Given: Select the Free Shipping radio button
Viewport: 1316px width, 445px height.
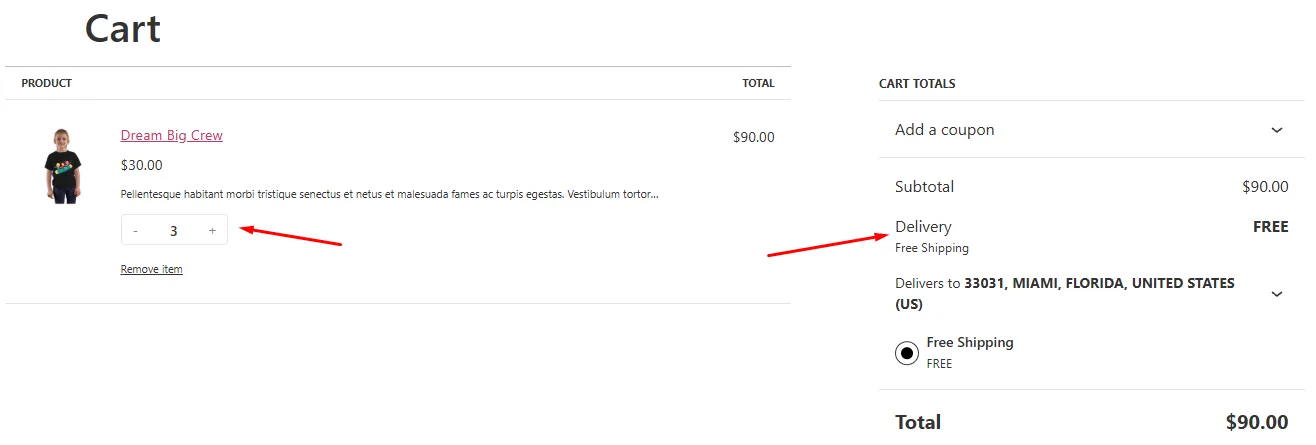Looking at the screenshot, I should coord(907,352).
